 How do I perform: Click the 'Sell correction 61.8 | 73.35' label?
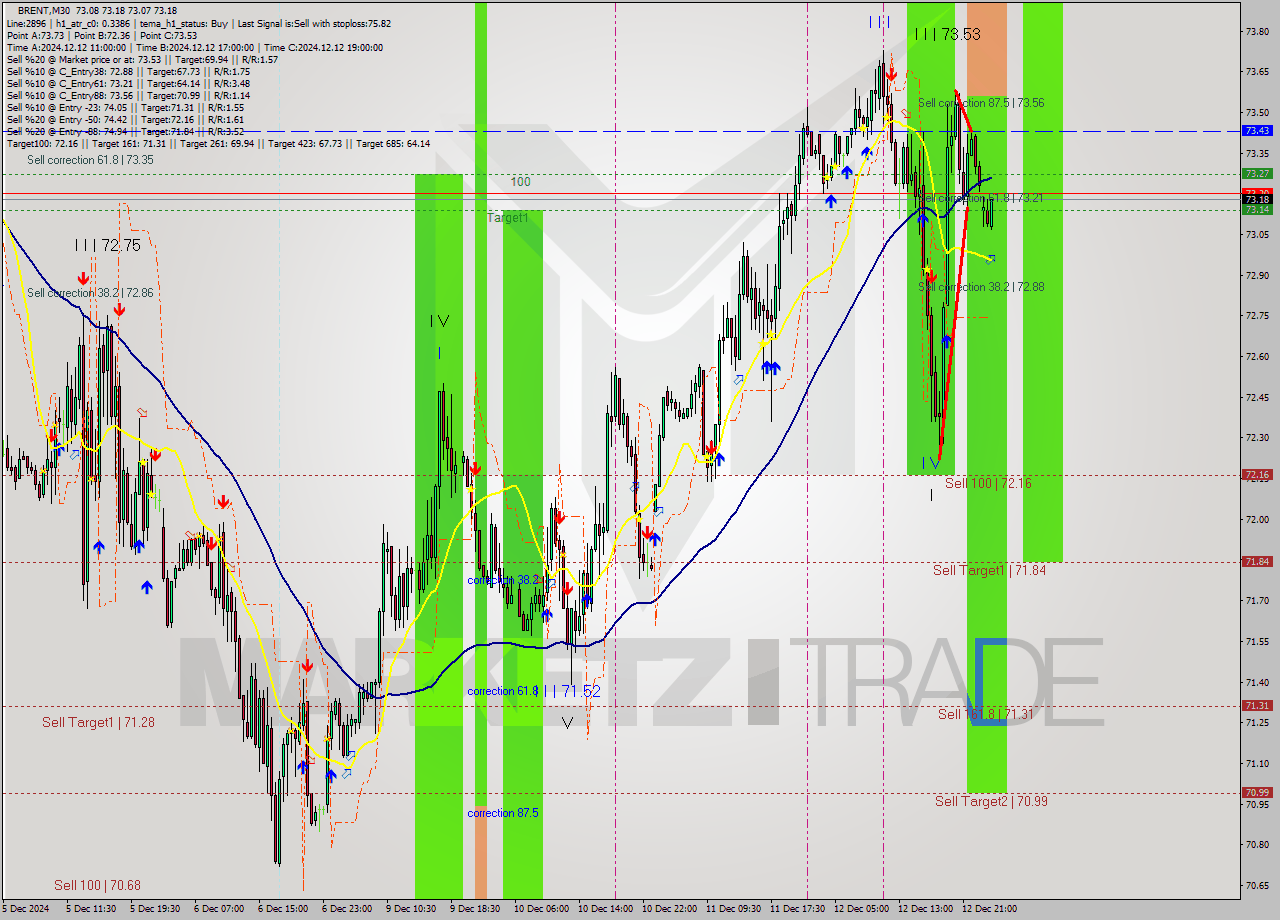(90, 160)
